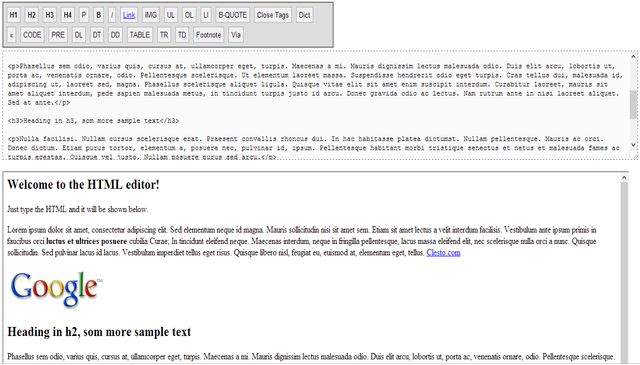
Task: Click 'Heading in h2, som more sample text'
Action: (x=99, y=332)
